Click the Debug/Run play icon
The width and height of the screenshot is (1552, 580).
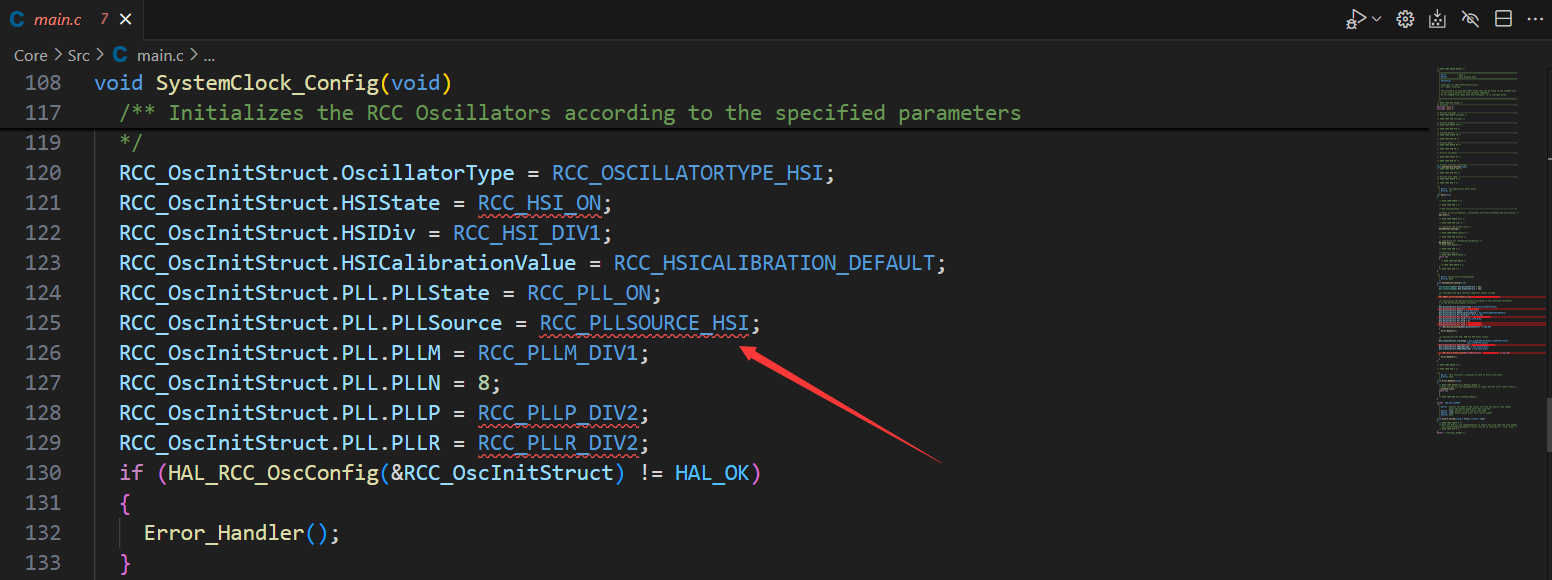tap(1356, 19)
